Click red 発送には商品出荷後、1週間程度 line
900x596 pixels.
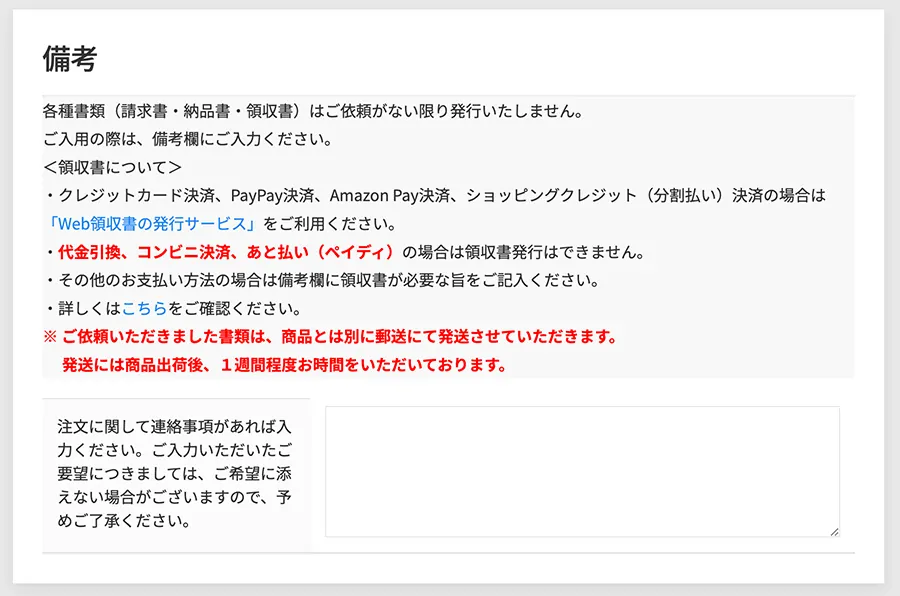pyautogui.click(x=284, y=365)
